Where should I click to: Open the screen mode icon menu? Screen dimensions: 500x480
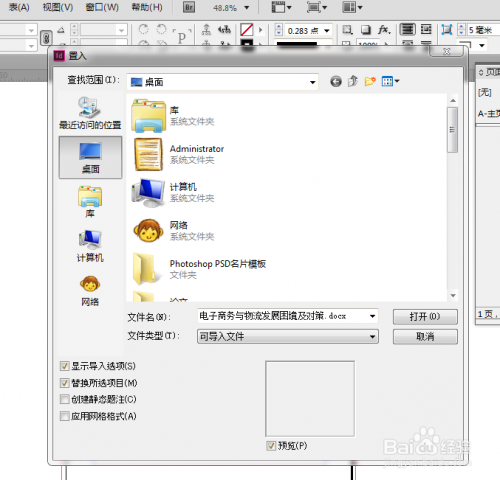(317, 7)
